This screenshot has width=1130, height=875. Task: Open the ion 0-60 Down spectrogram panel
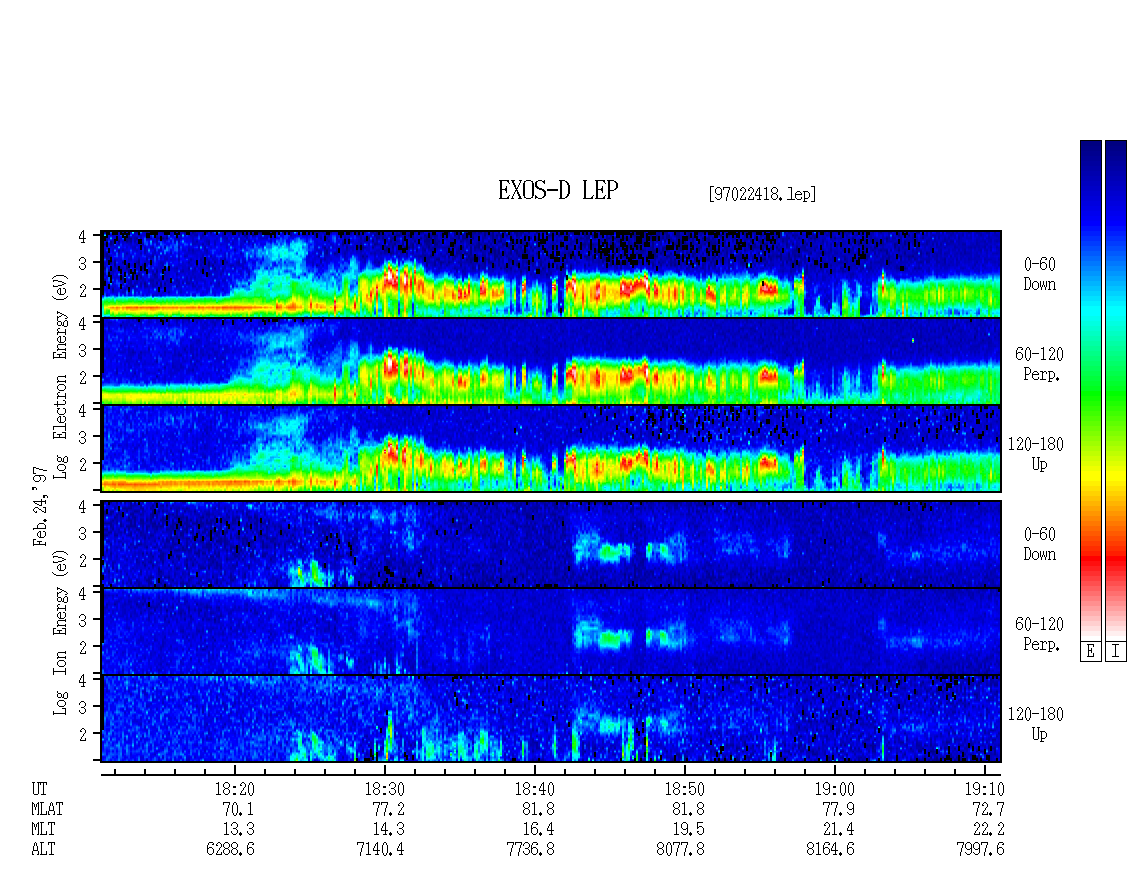(551, 544)
